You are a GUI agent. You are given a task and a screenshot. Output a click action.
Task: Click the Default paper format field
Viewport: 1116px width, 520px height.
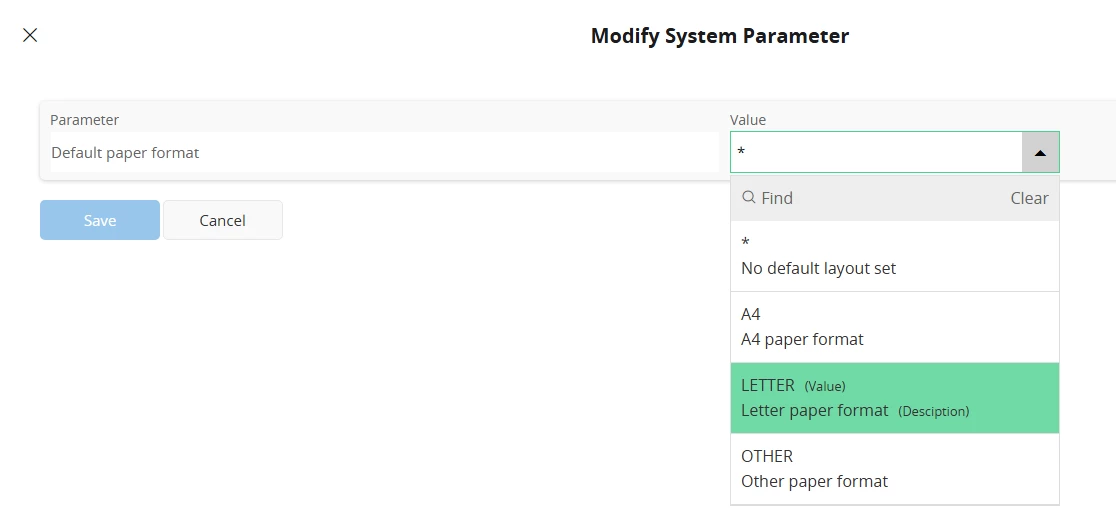pos(384,152)
